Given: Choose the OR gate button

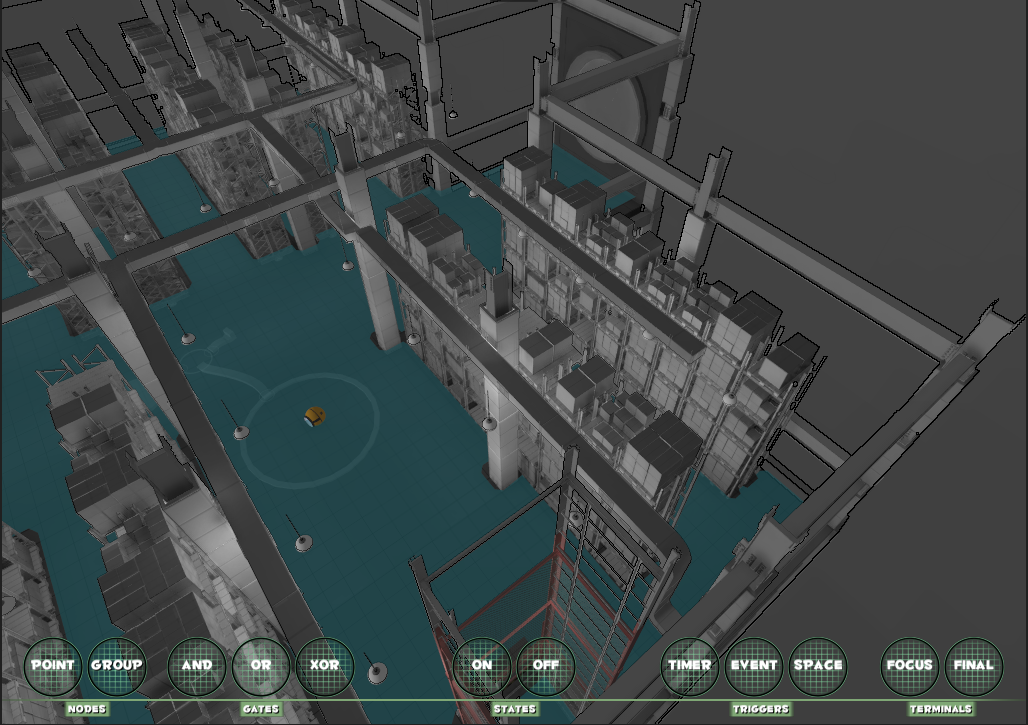Looking at the screenshot, I should tap(261, 665).
